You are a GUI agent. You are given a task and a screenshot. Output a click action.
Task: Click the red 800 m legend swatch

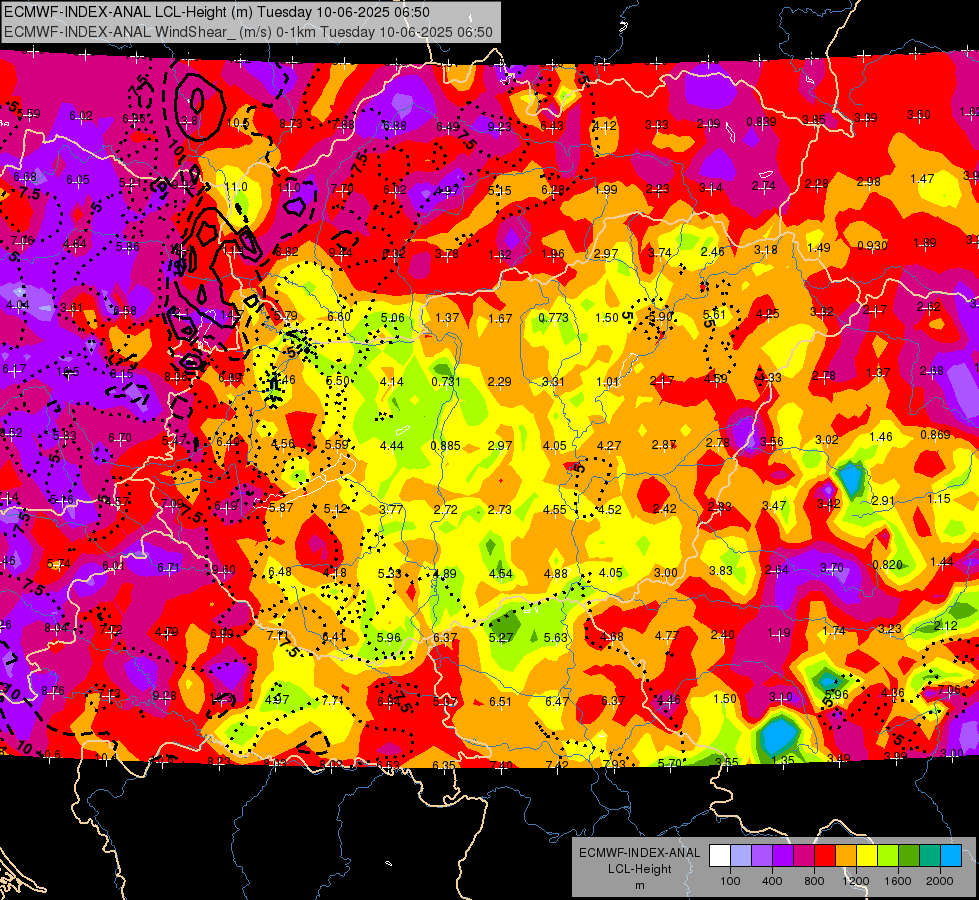pos(825,856)
